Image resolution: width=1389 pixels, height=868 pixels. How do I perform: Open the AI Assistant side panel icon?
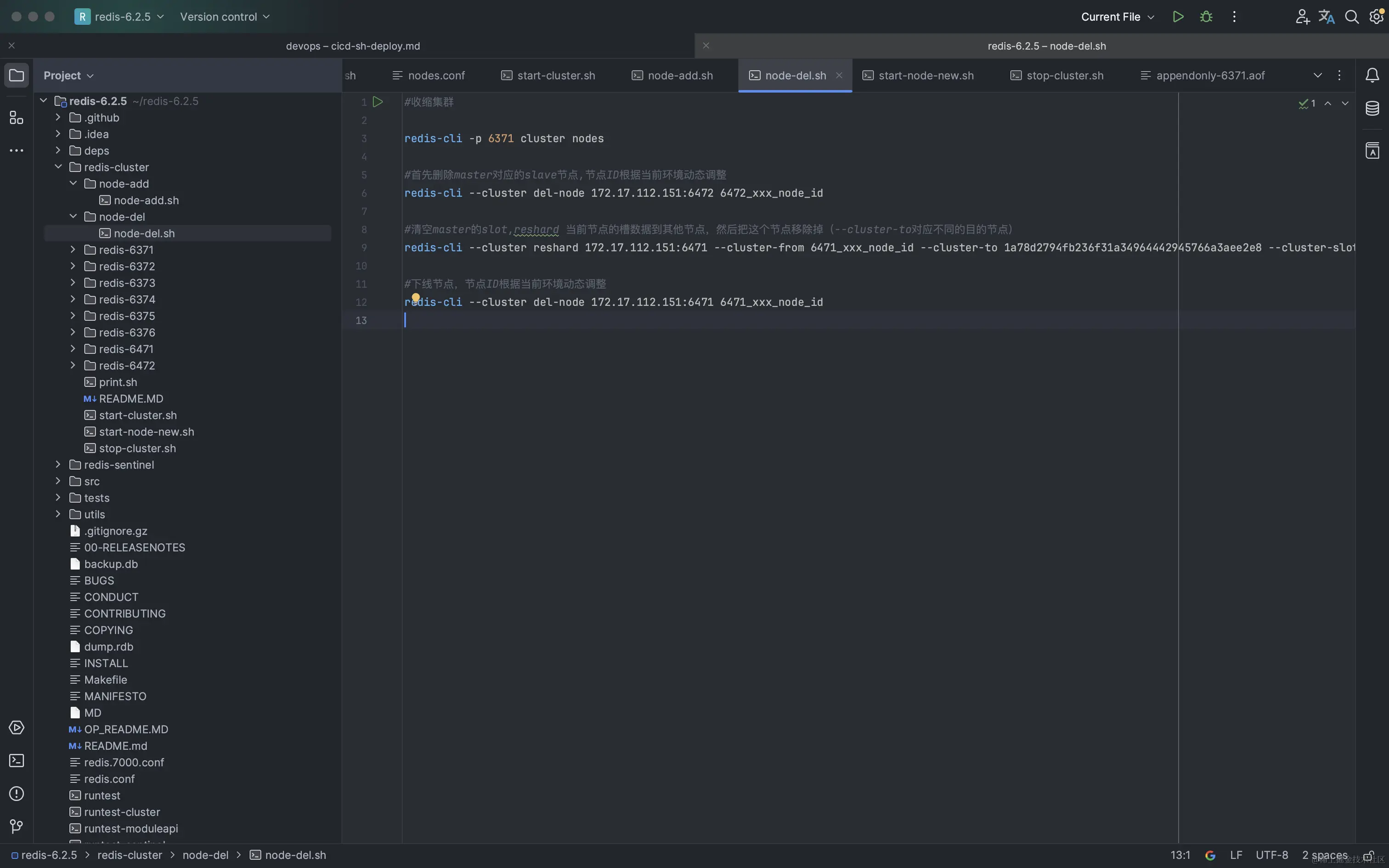click(1372, 151)
